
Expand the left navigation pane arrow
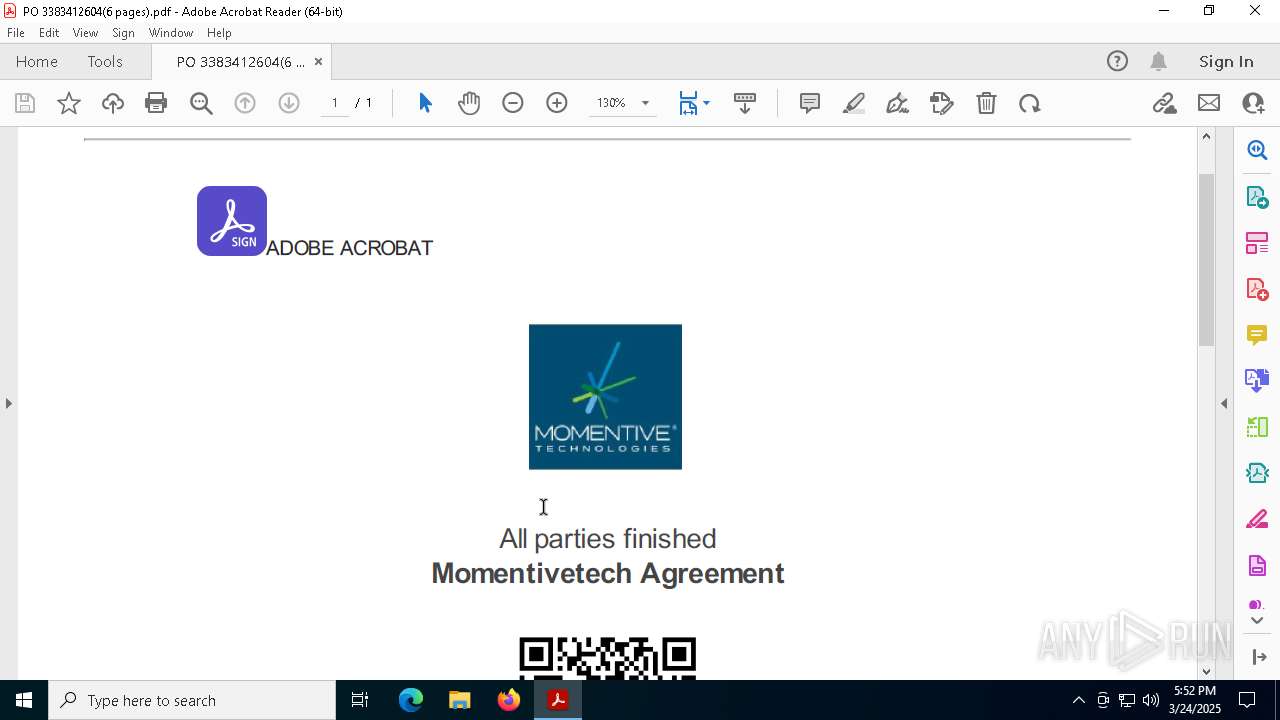tap(8, 403)
